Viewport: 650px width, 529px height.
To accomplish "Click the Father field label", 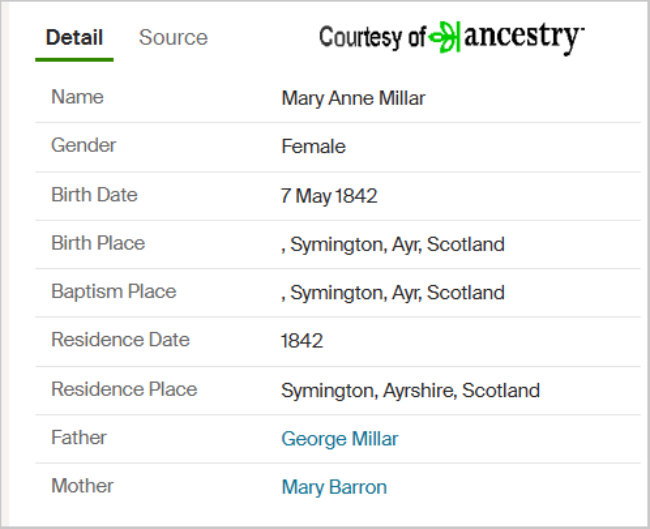I will [x=79, y=438].
